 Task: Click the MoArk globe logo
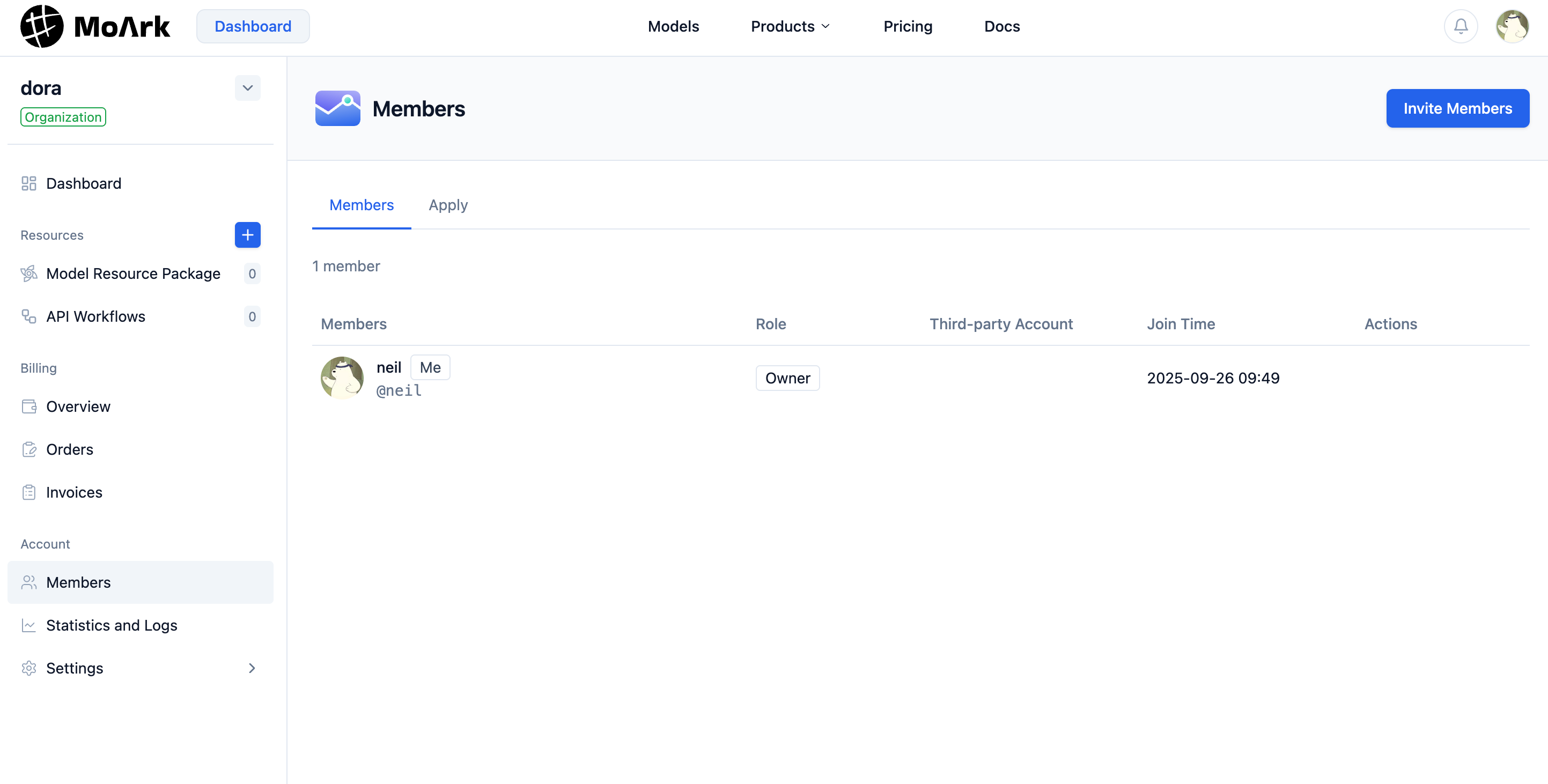click(41, 26)
